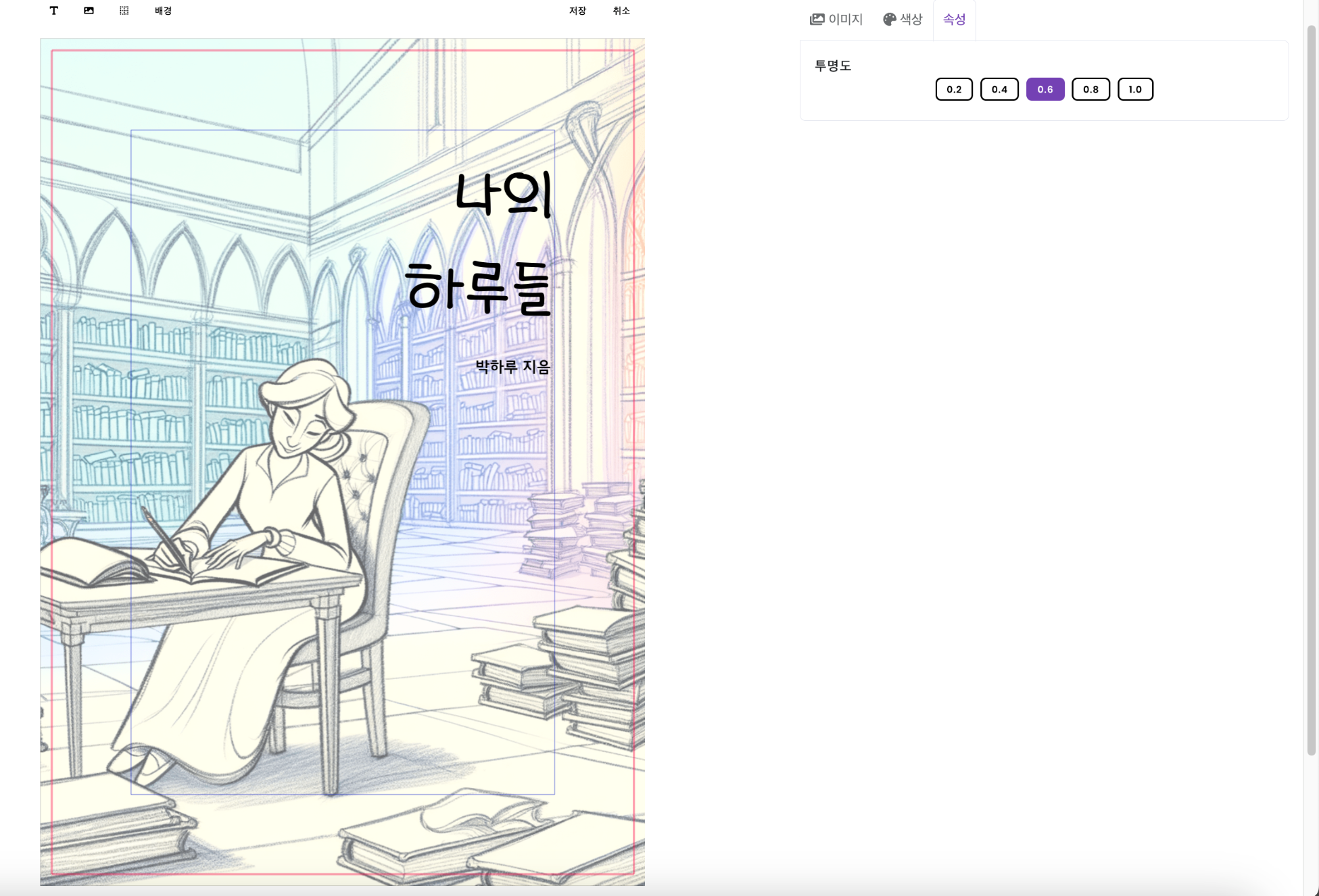Click 저장 to save the cover

coord(577,11)
